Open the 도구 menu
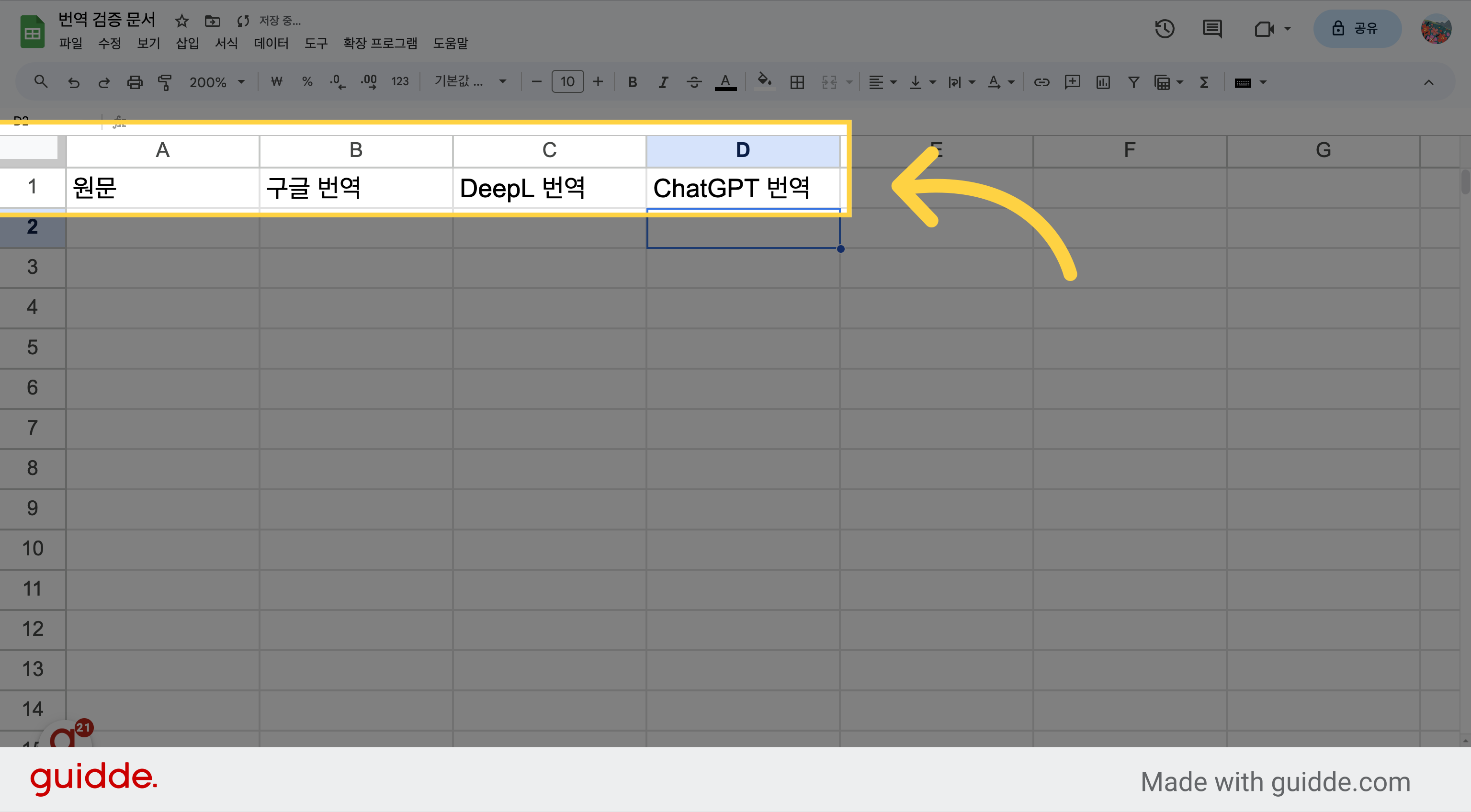1471x812 pixels. (x=316, y=43)
